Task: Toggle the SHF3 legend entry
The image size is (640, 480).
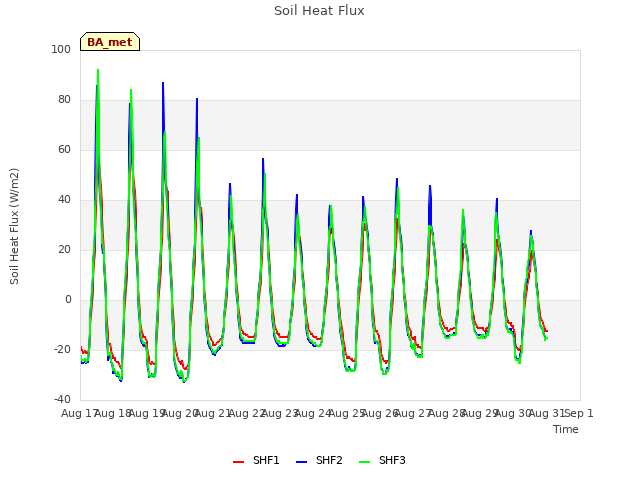Action: click(x=382, y=460)
